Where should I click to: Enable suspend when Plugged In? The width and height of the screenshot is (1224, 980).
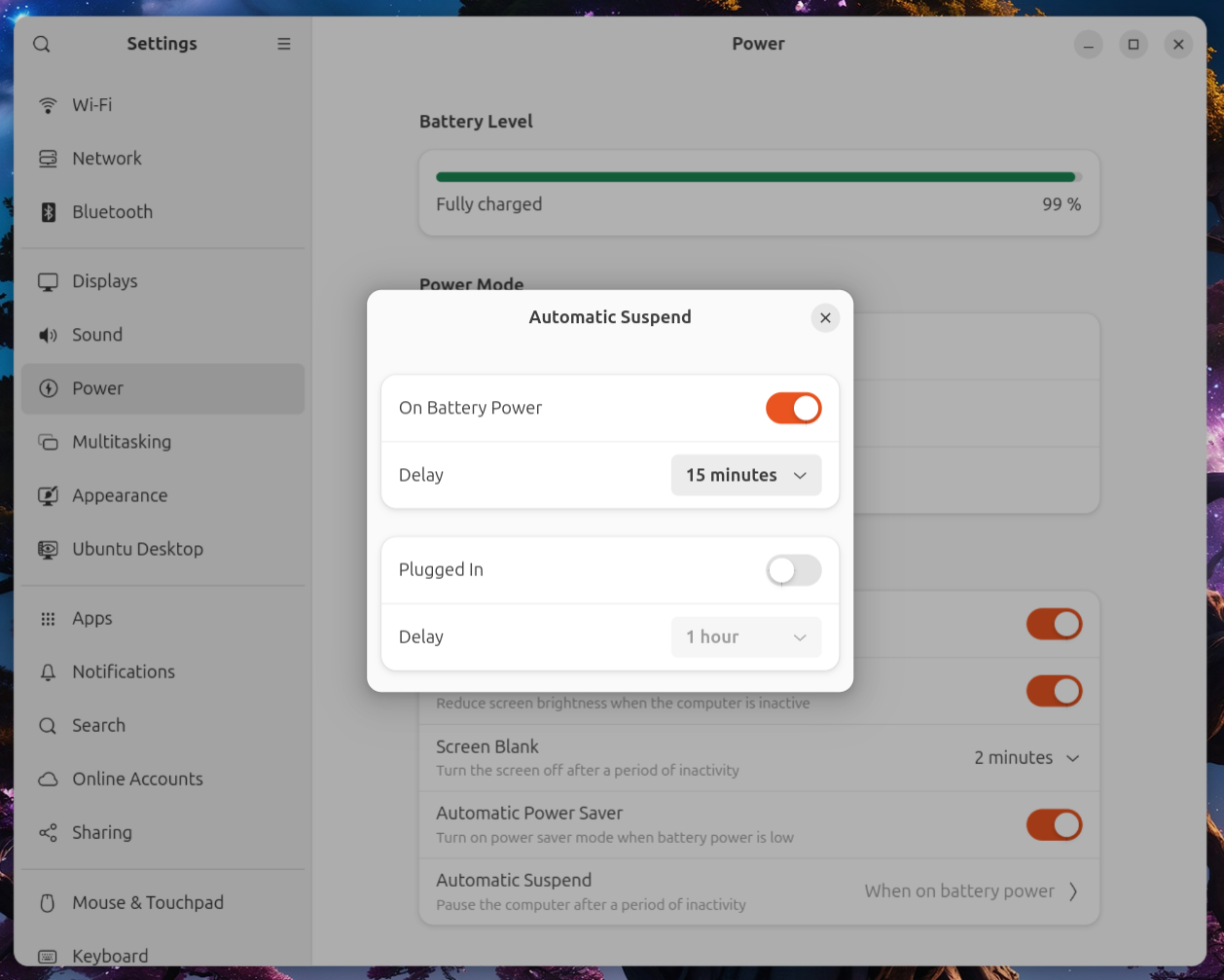793,569
